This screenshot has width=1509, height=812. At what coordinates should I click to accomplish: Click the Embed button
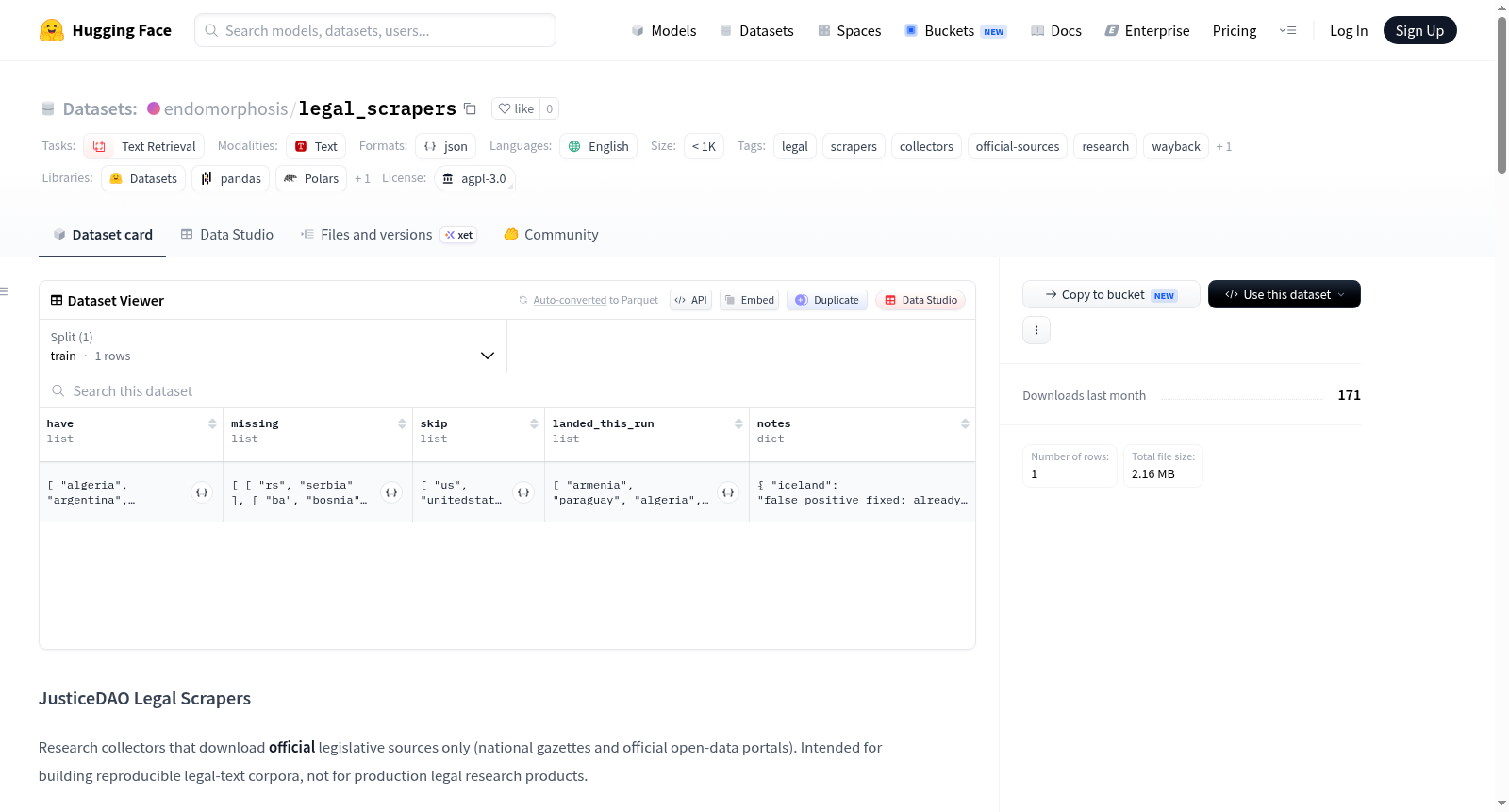[749, 300]
